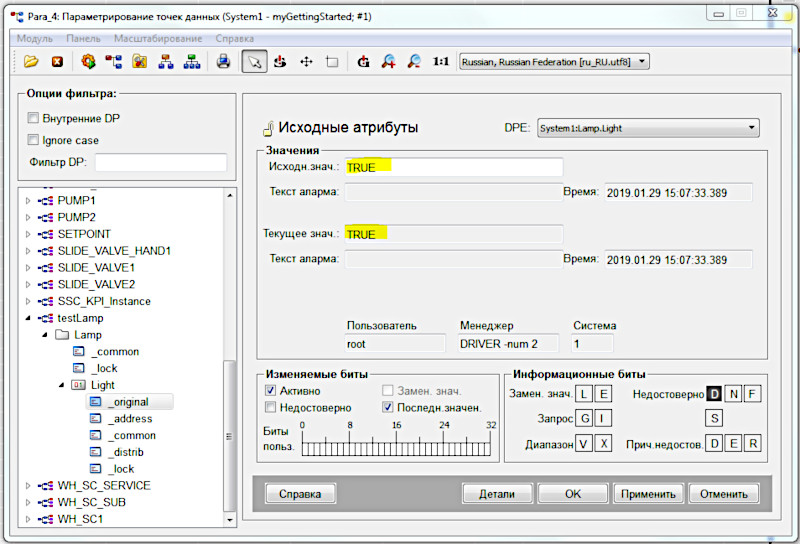This screenshot has width=800, height=544.
Task: Click the G bit box next to Запрос
Action: (x=585, y=418)
